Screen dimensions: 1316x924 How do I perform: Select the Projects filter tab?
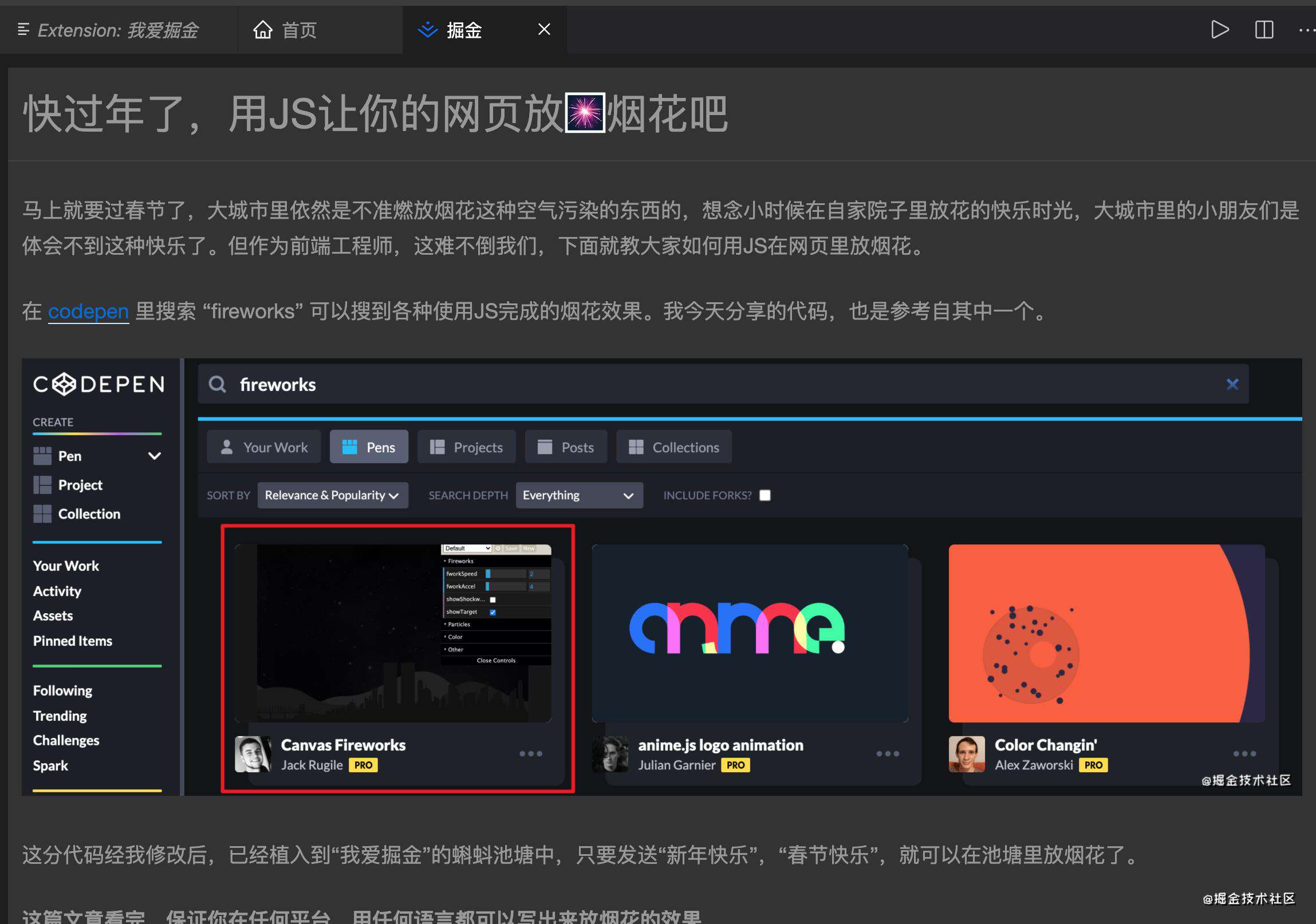click(466, 447)
